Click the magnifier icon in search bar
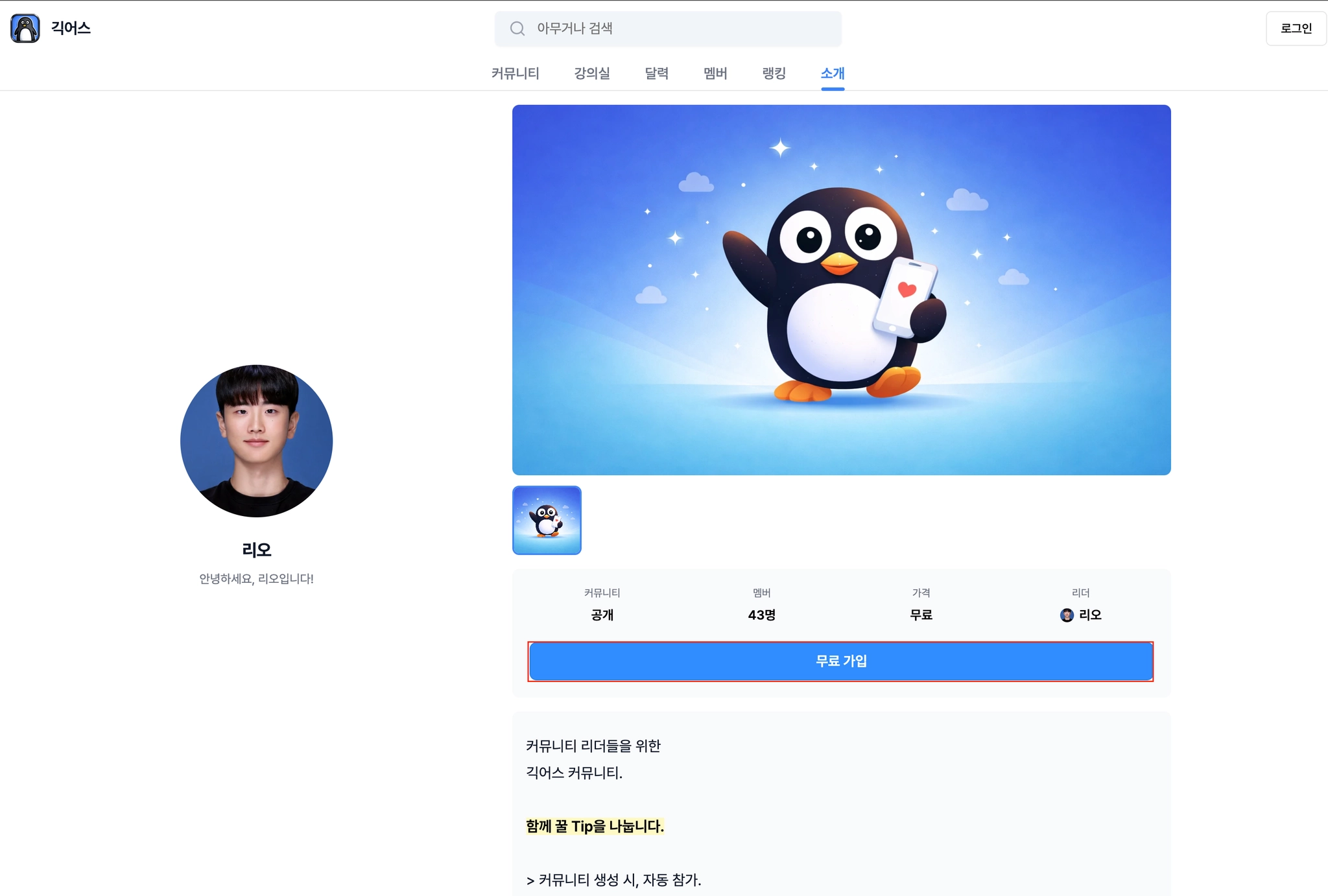The height and width of the screenshot is (896, 1328). [x=517, y=29]
